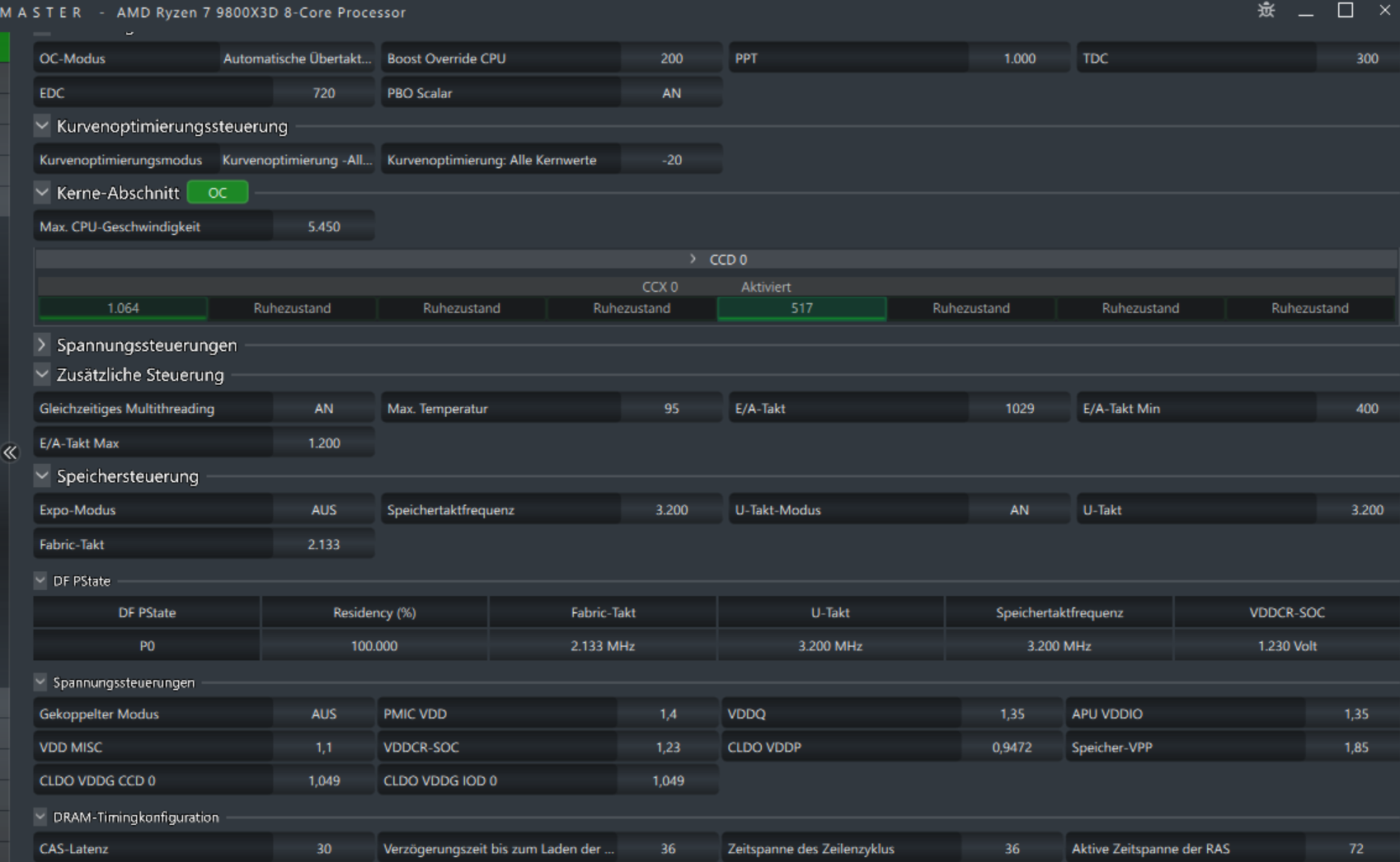Screen dimensions: 1400x862
Task: Toggle U-Takt-Modus AN value
Action: 1019,510
